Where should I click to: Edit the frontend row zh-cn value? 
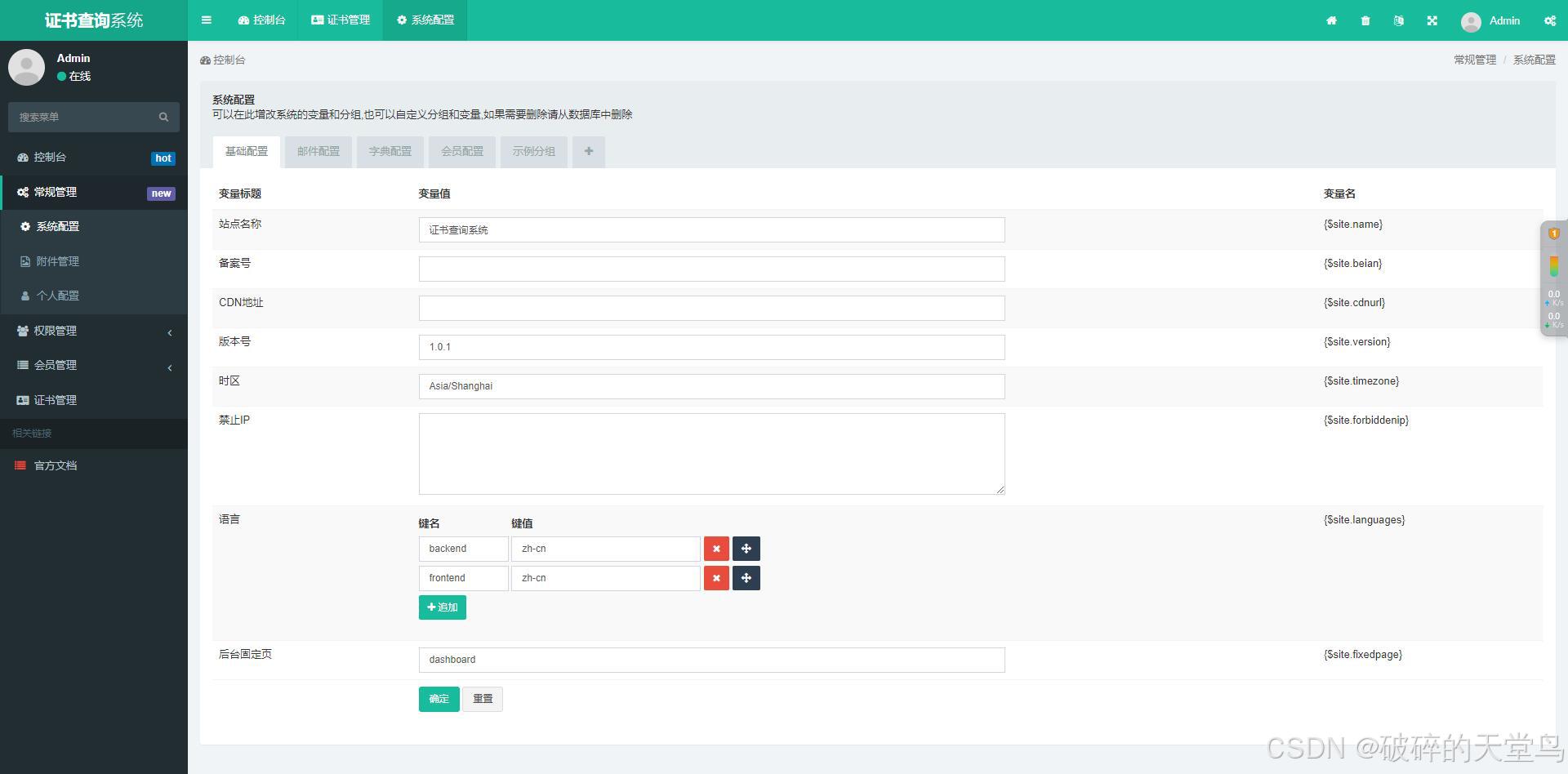pos(605,578)
